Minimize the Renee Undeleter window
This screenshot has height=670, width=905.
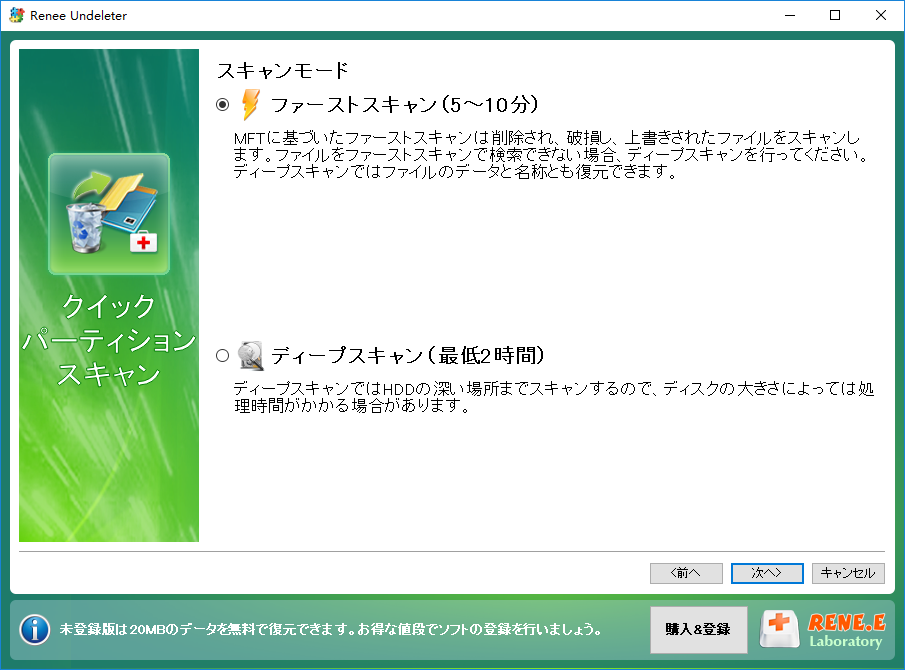click(790, 15)
